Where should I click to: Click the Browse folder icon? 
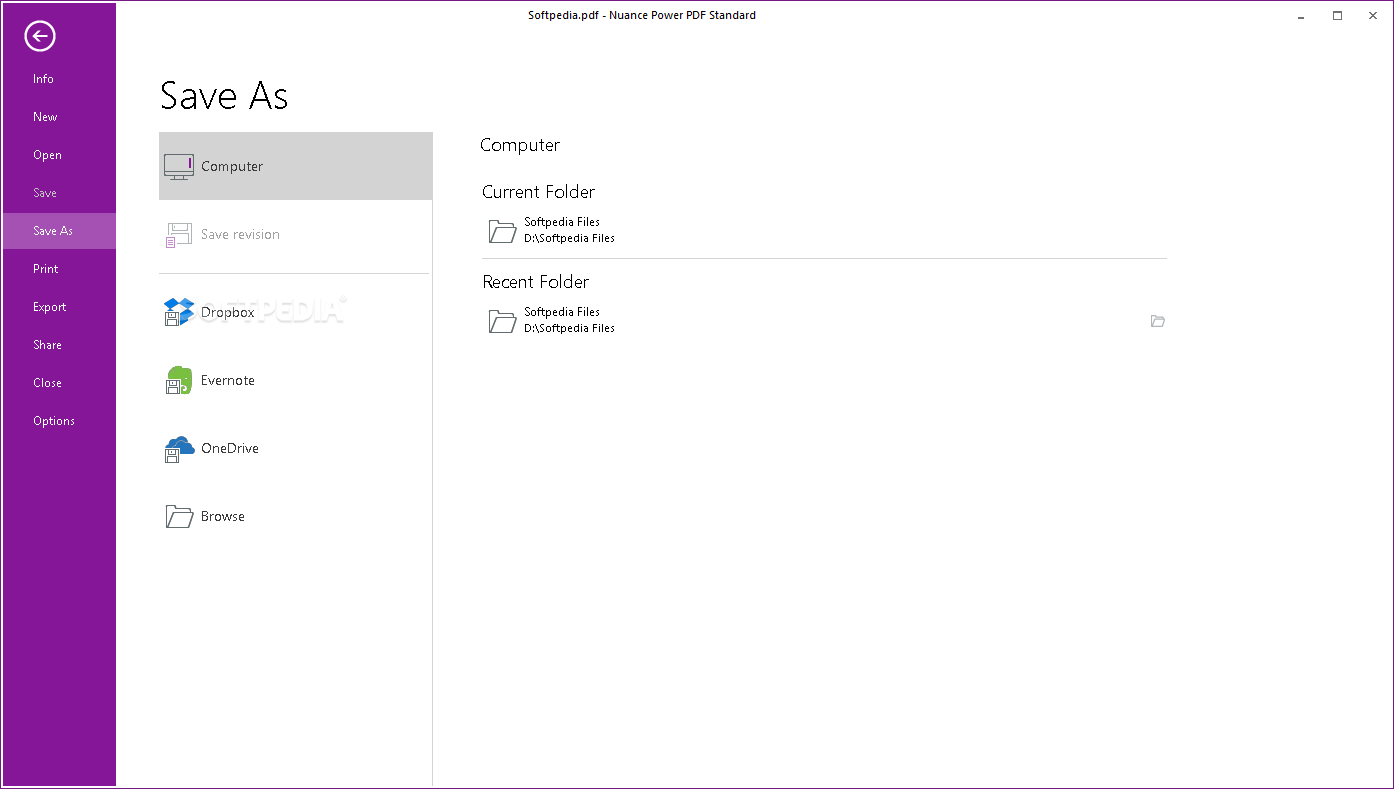[179, 516]
